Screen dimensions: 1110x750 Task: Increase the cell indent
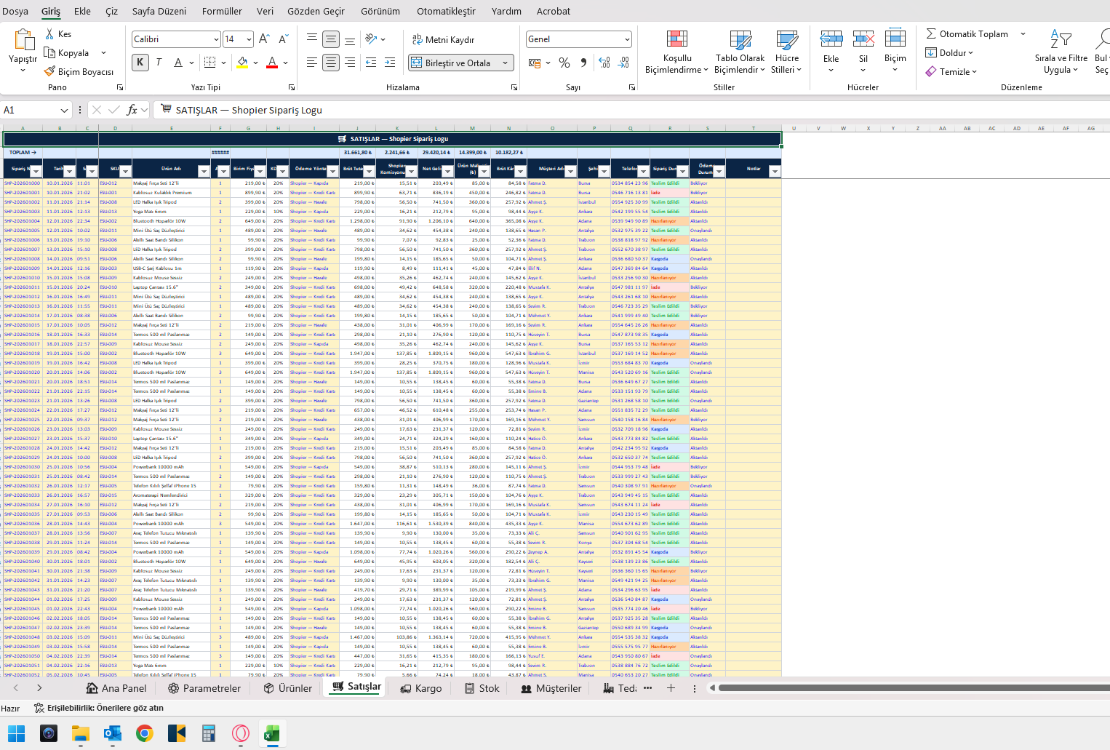click(x=390, y=62)
